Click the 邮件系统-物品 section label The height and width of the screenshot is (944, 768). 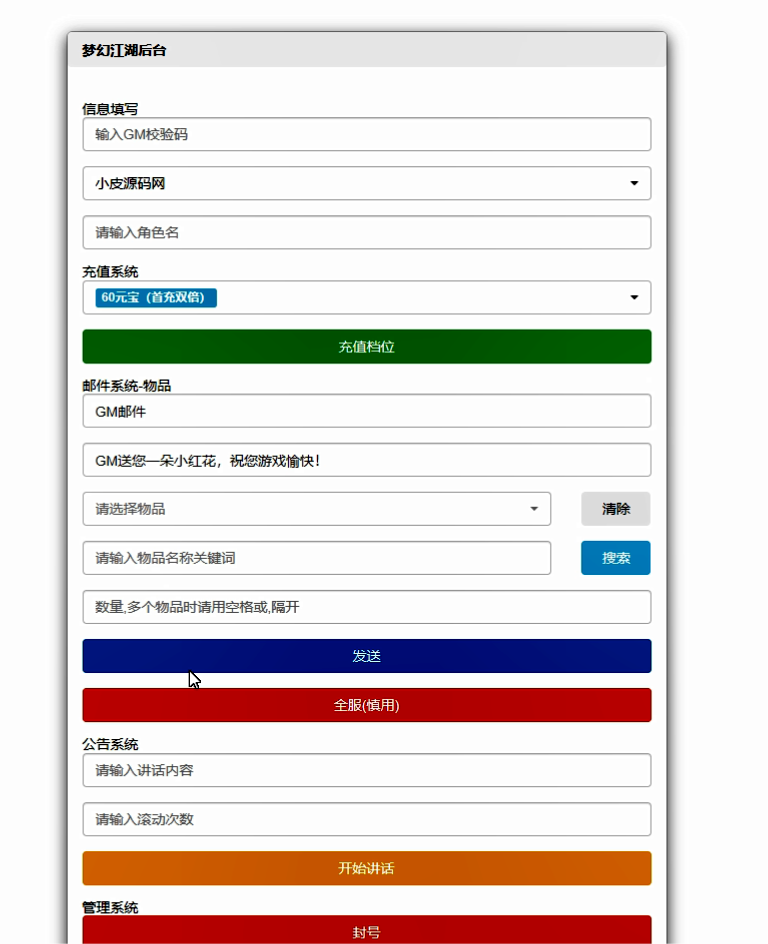coord(126,385)
